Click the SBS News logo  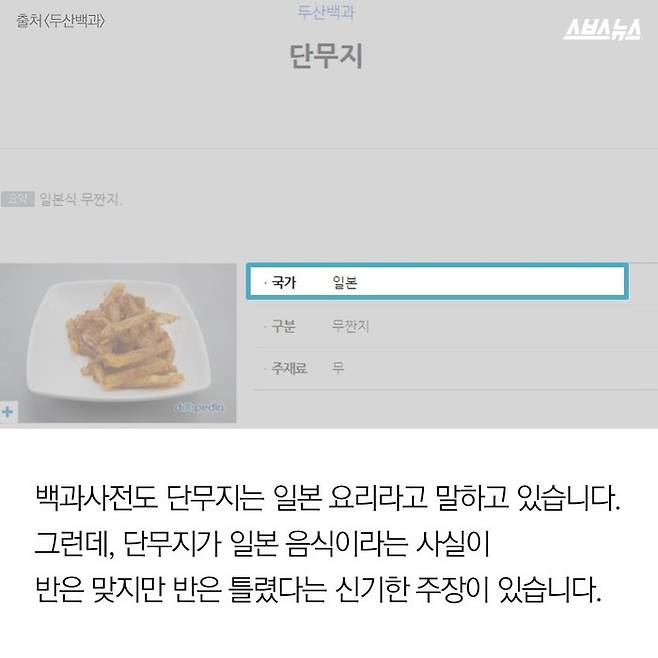602,29
